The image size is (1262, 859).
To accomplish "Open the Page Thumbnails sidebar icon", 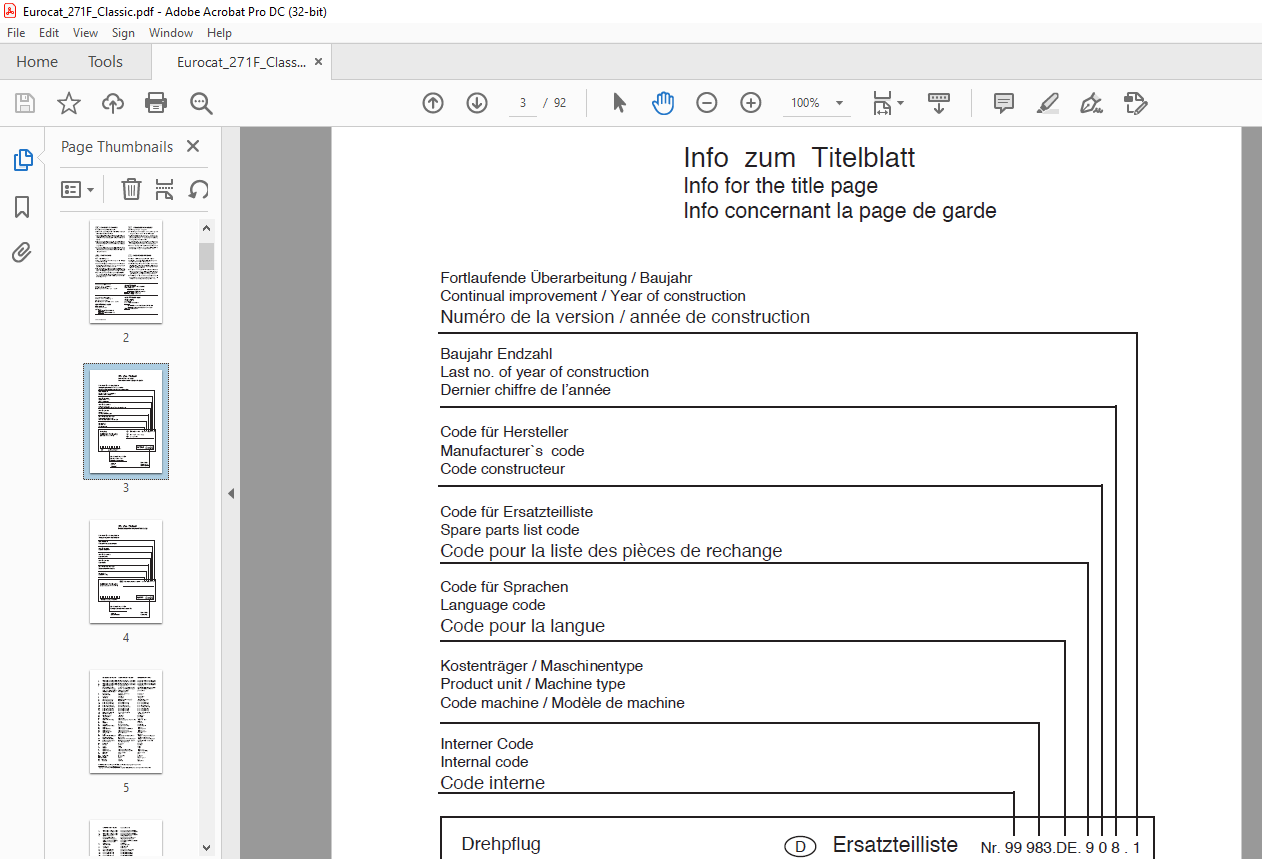I will tap(22, 159).
